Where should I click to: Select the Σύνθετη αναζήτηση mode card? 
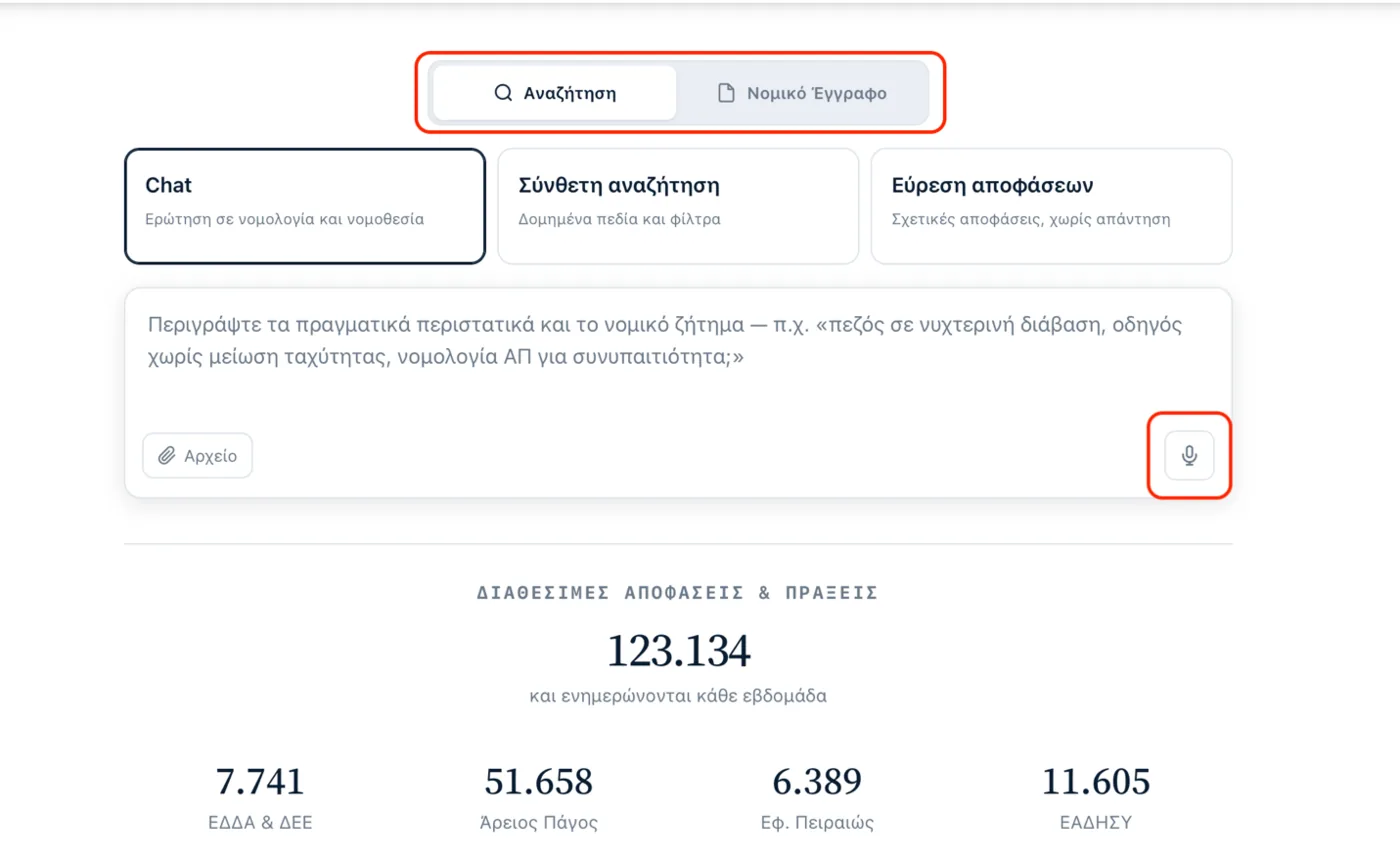click(678, 206)
